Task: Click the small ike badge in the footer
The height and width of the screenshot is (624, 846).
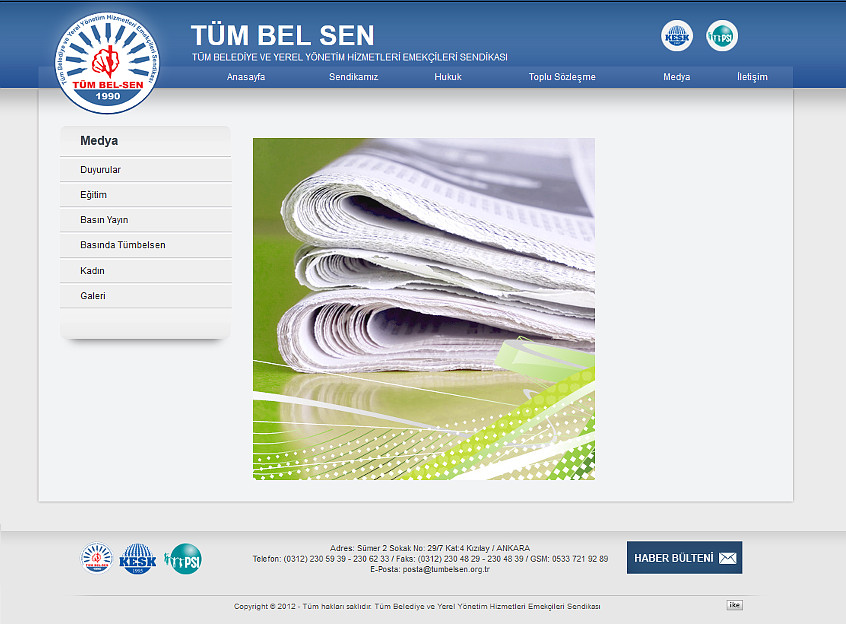Action: (734, 605)
